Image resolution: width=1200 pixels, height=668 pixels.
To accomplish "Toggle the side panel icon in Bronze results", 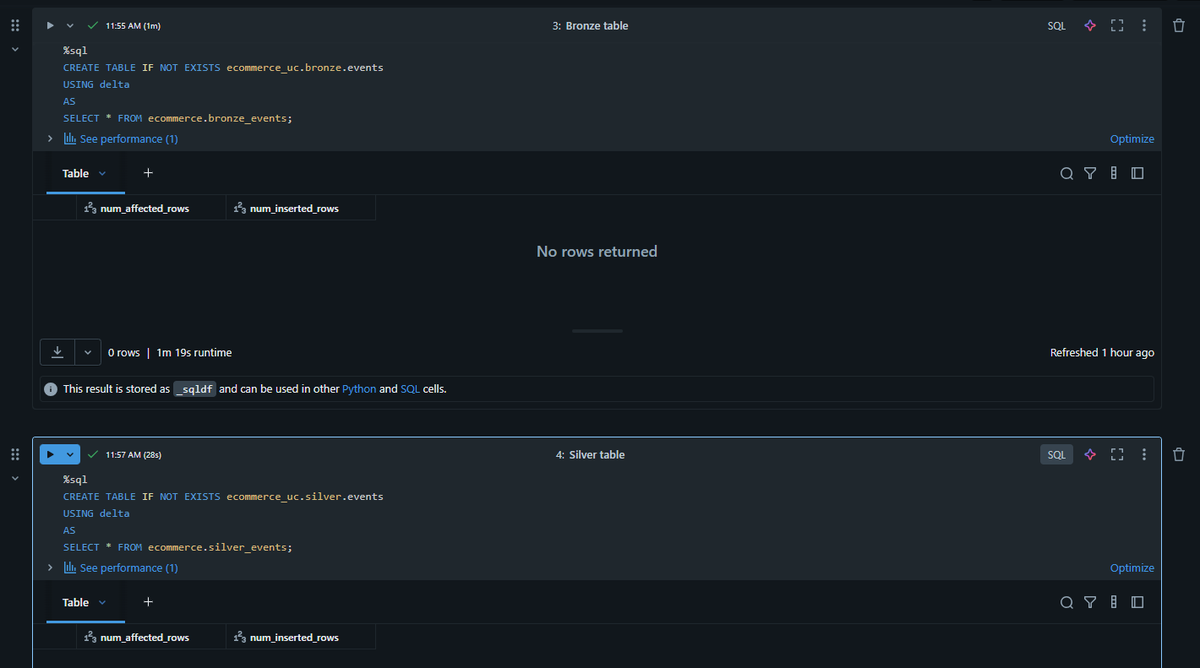I will click(x=1137, y=174).
